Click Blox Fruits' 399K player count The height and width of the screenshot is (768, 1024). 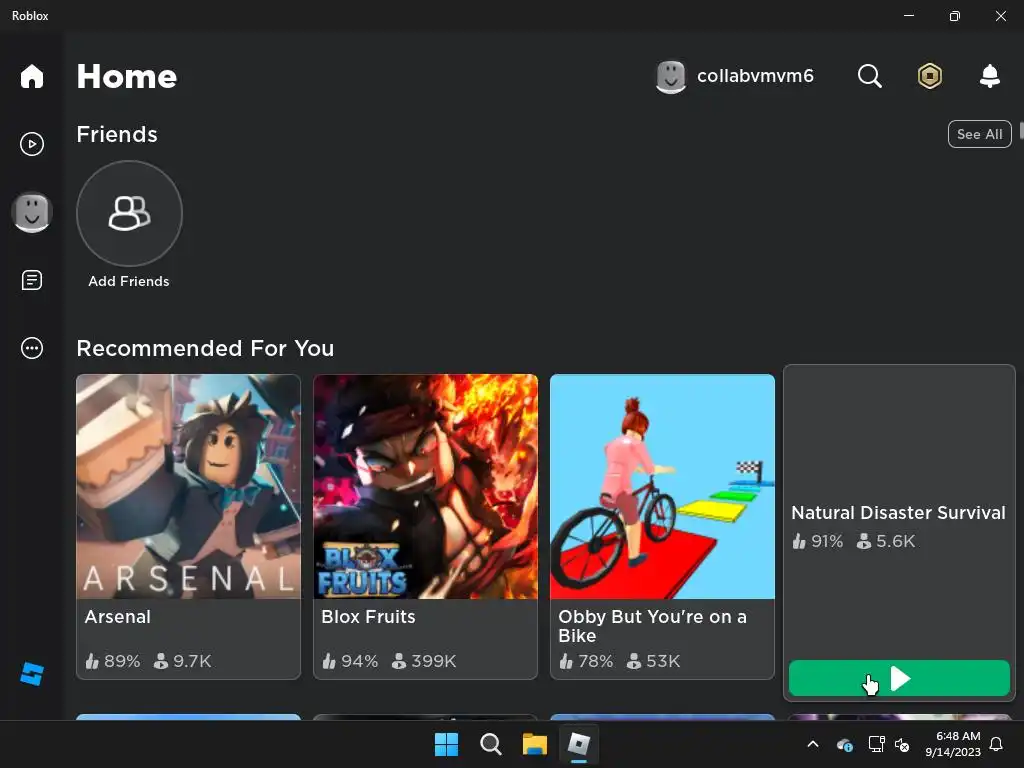click(424, 661)
